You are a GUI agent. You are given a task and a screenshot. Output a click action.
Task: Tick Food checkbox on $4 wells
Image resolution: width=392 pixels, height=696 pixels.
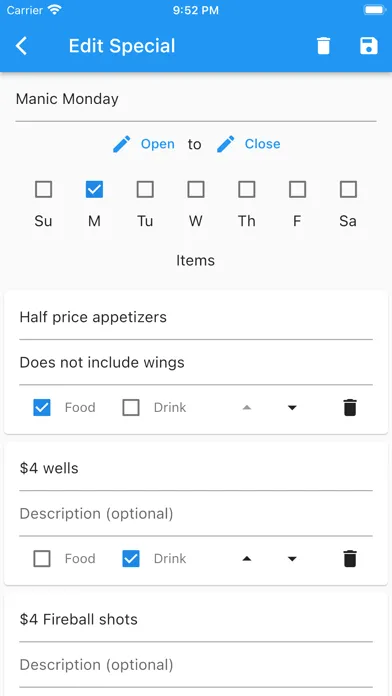(42, 558)
